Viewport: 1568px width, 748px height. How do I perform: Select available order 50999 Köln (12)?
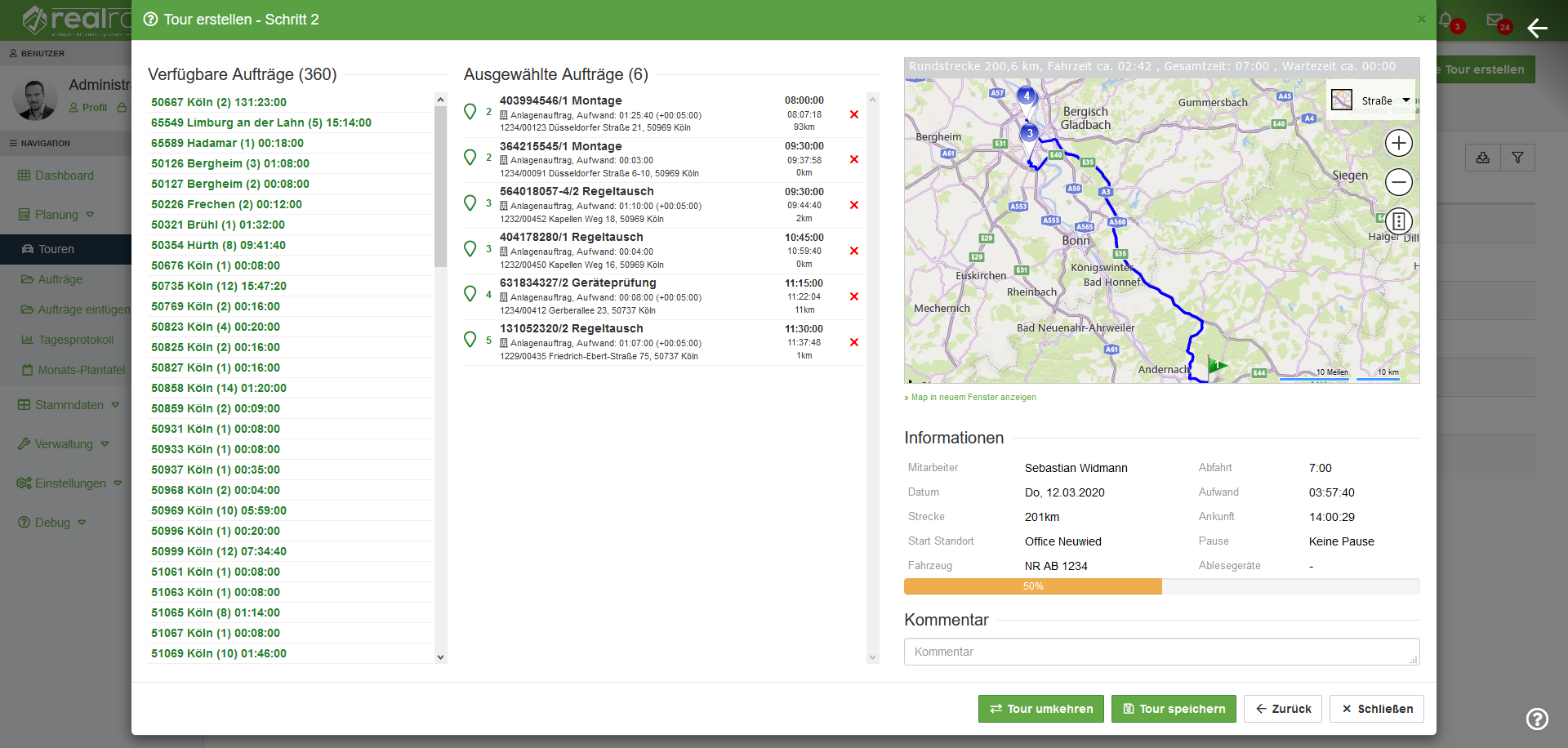(218, 551)
